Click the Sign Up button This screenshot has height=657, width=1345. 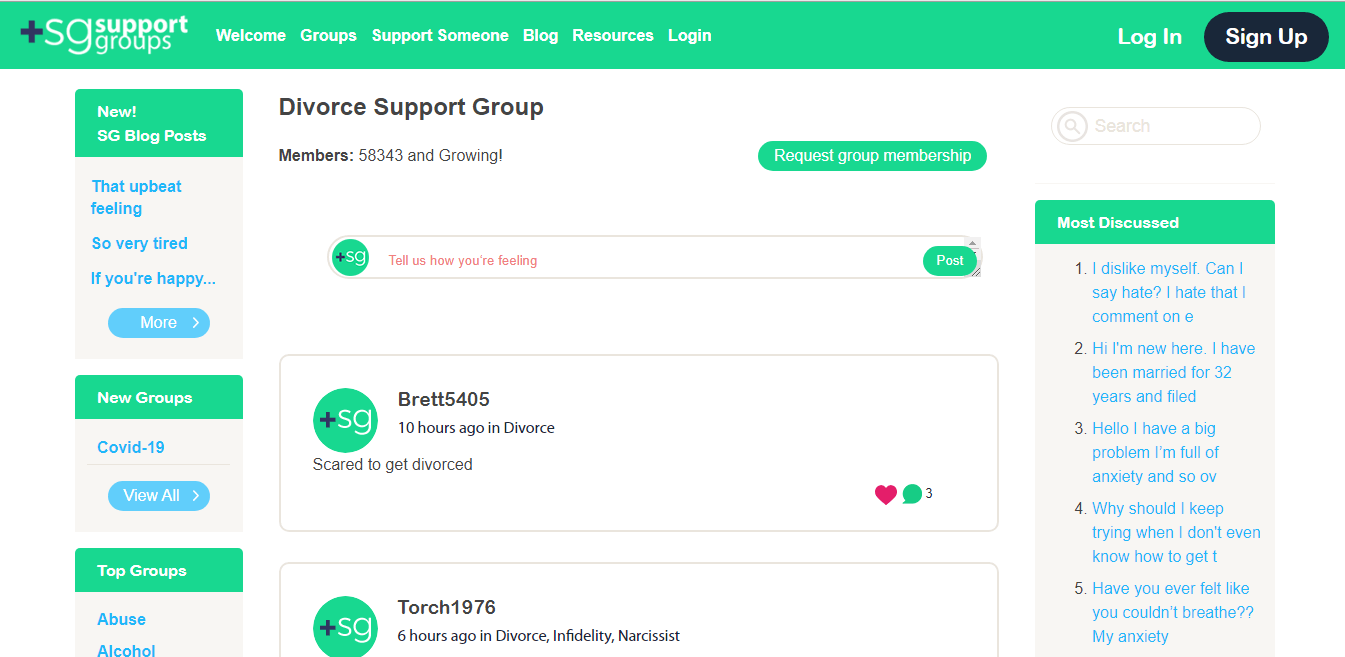[x=1266, y=36]
